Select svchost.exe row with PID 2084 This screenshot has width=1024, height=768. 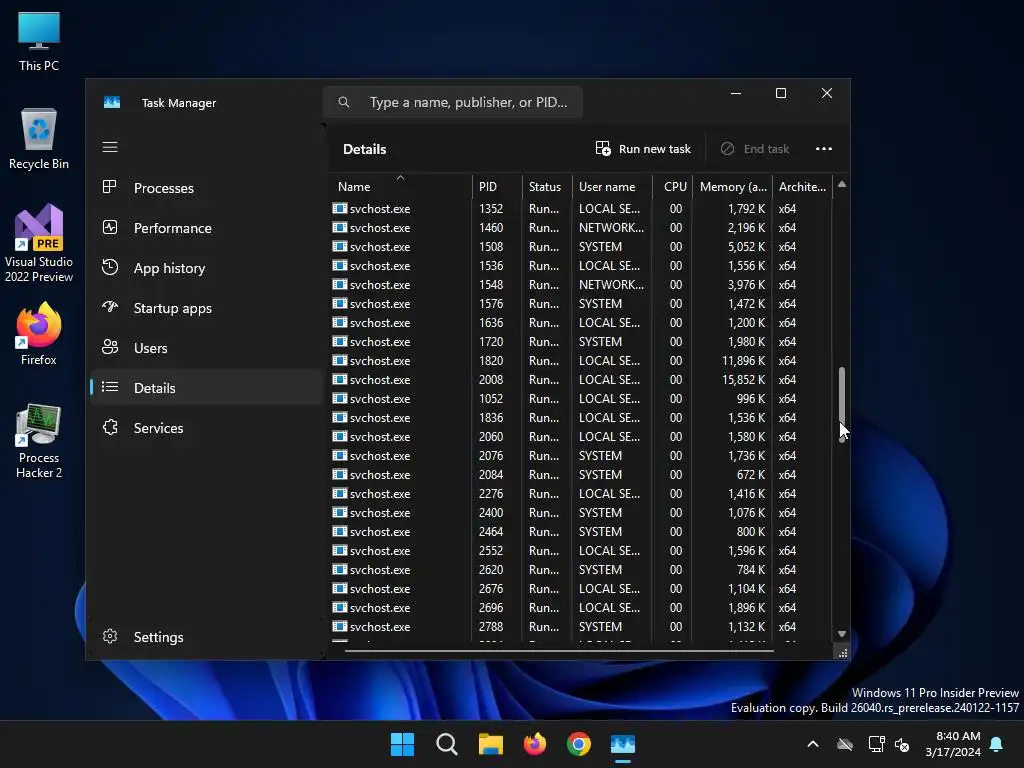point(580,475)
